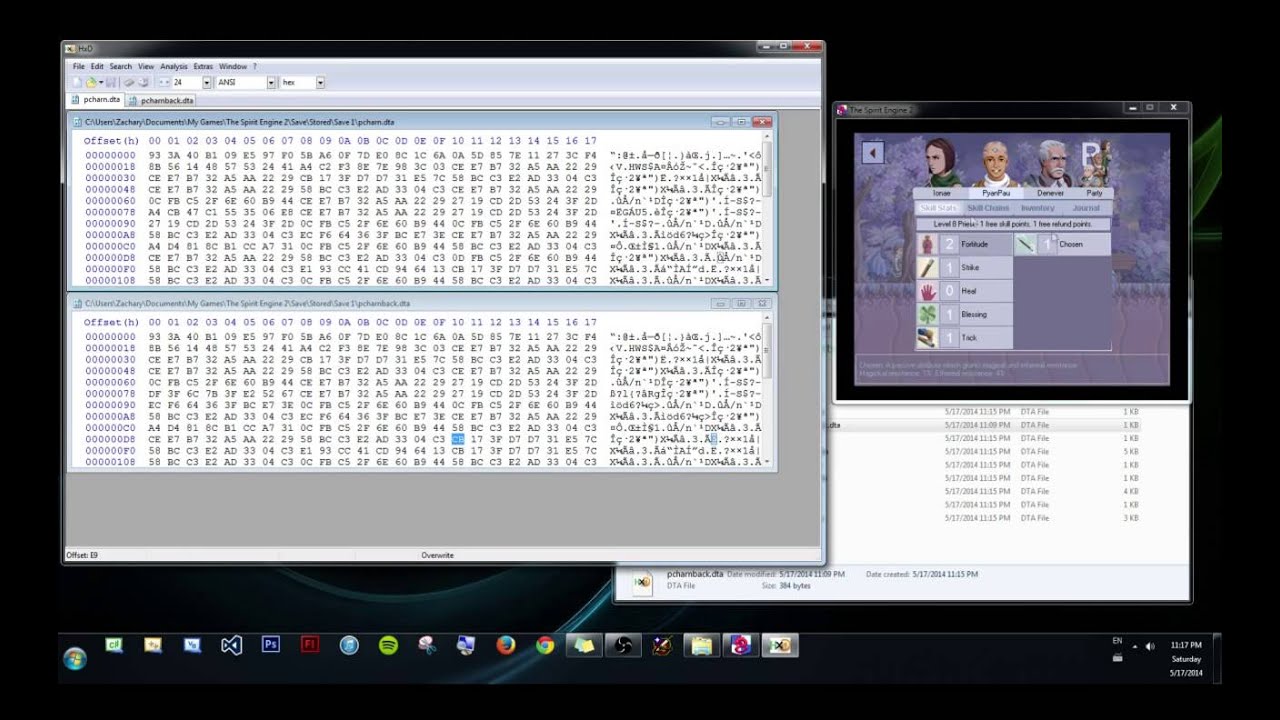Click the Chosen skill icon

coord(1025,244)
